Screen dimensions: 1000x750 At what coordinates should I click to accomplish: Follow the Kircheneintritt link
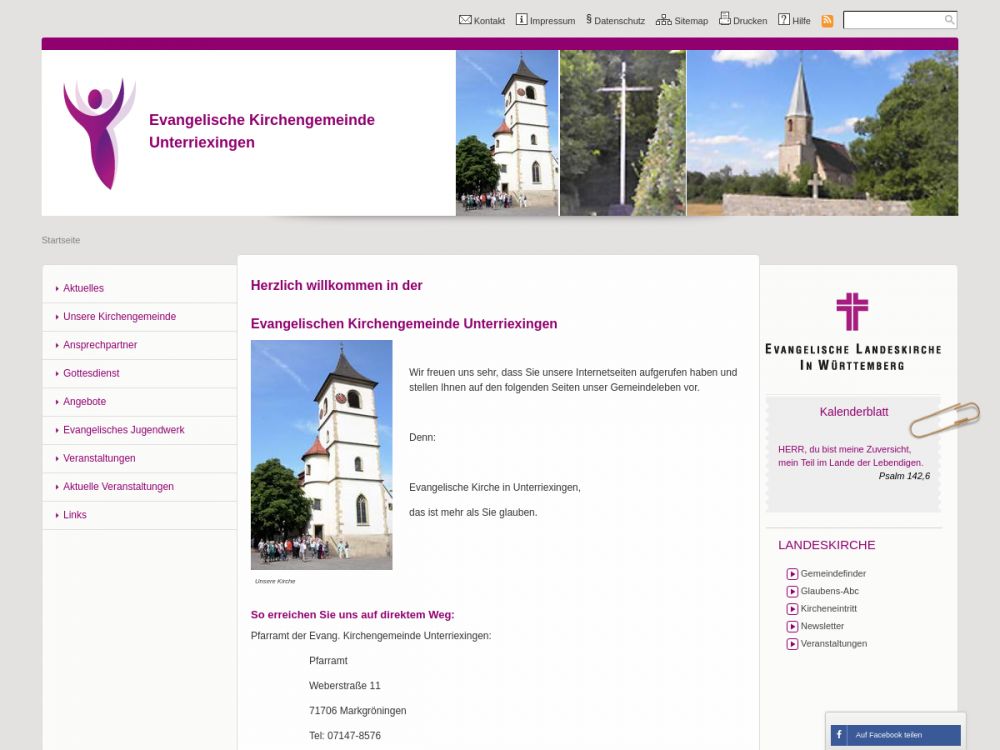(828, 609)
